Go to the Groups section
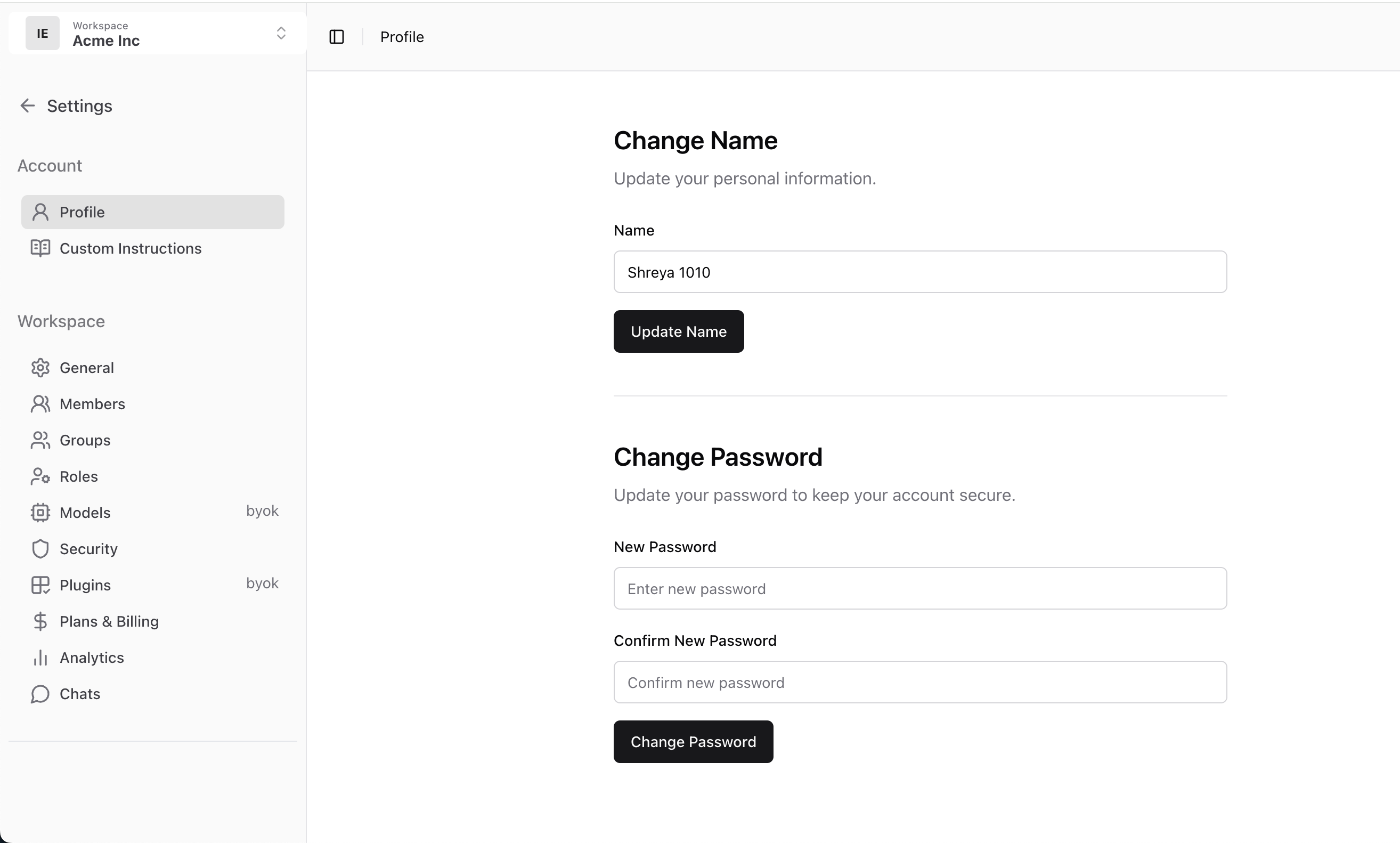Image resolution: width=1400 pixels, height=843 pixels. click(x=85, y=440)
